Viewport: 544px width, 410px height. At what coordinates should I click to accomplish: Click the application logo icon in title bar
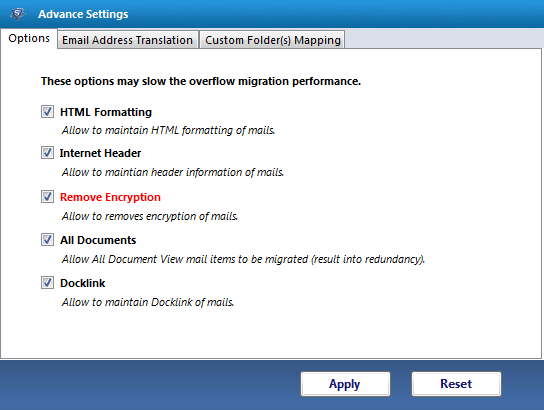18,14
